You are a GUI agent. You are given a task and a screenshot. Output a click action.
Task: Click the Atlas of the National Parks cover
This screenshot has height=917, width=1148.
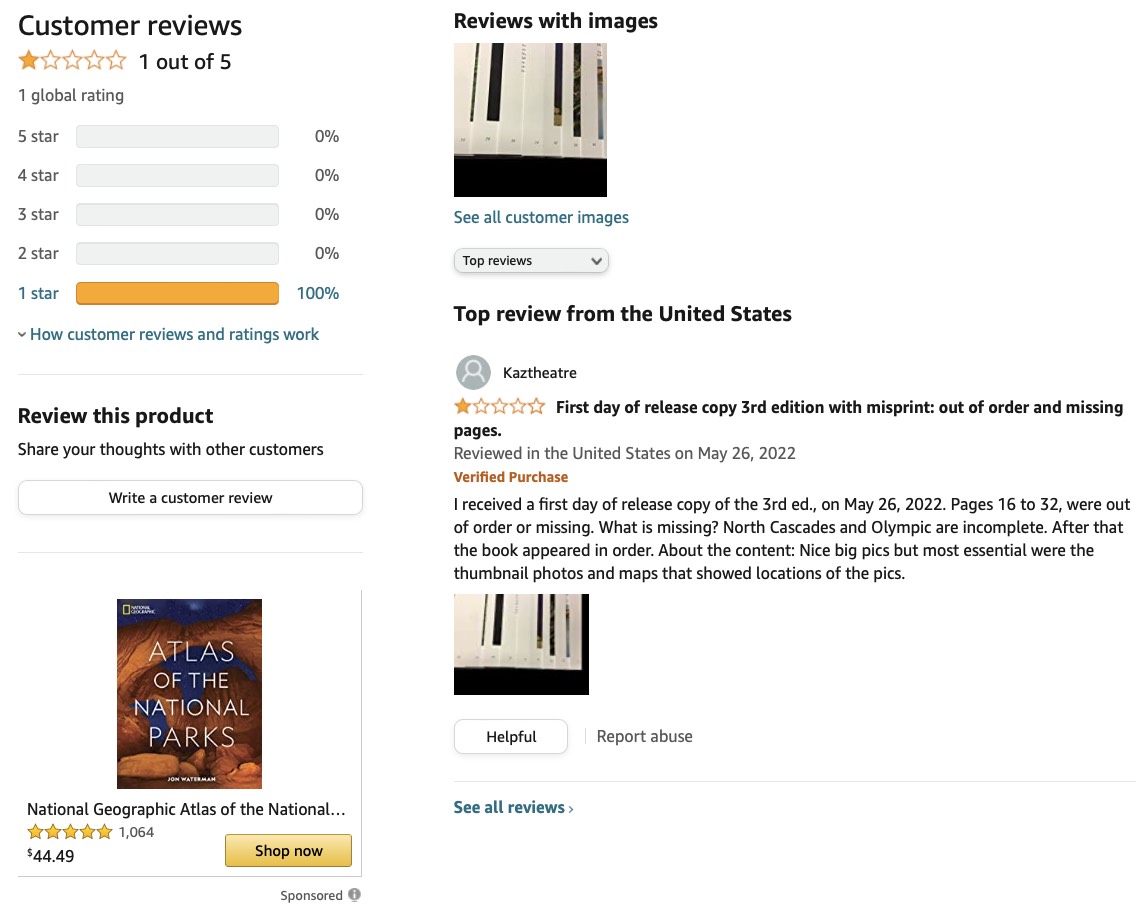click(190, 694)
